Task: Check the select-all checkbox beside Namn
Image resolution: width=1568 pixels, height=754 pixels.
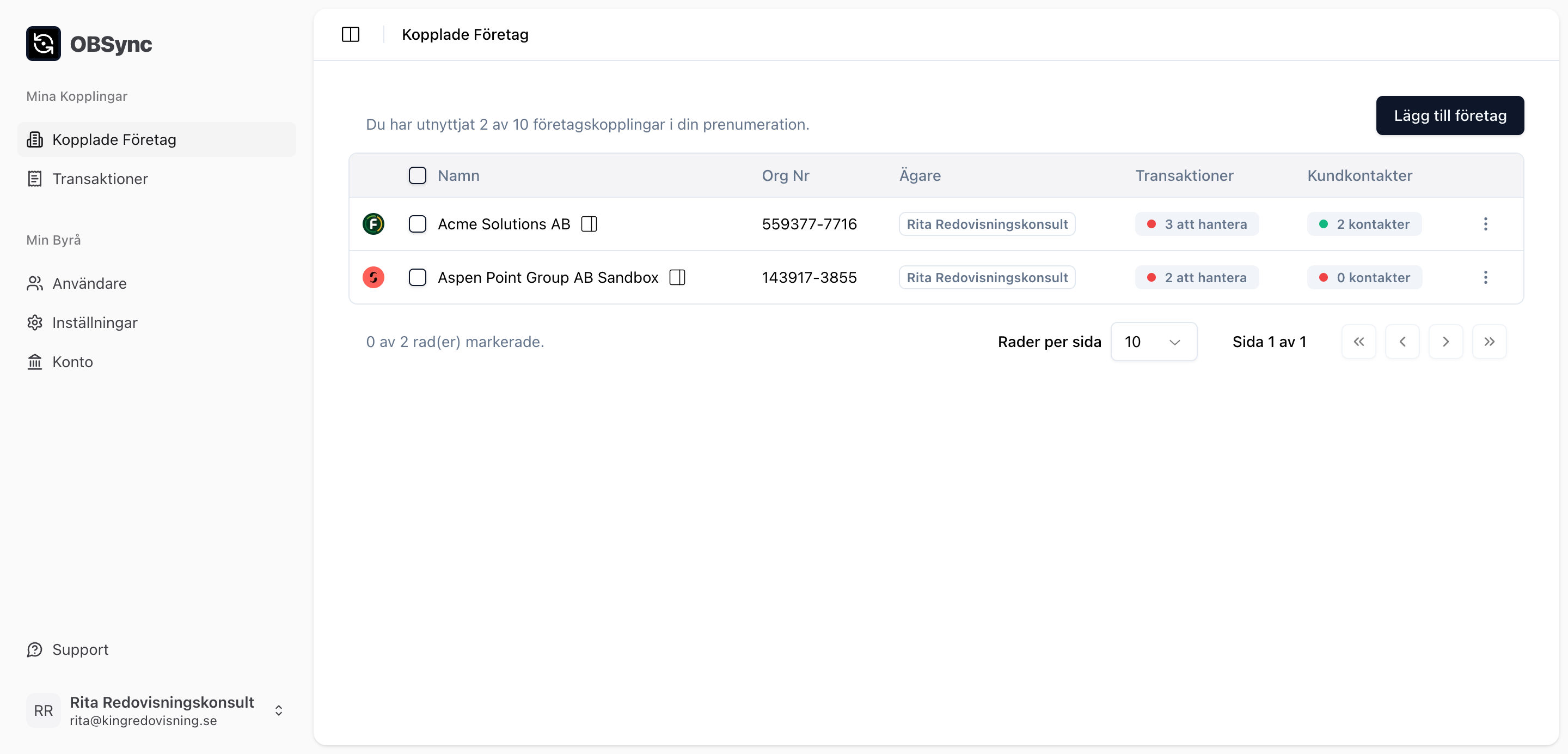Action: click(417, 175)
